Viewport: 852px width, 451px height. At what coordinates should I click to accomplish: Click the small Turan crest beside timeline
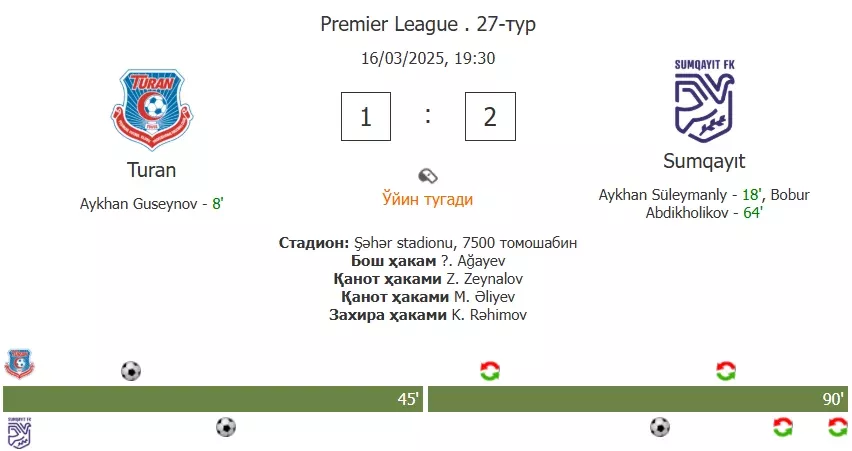[20, 364]
